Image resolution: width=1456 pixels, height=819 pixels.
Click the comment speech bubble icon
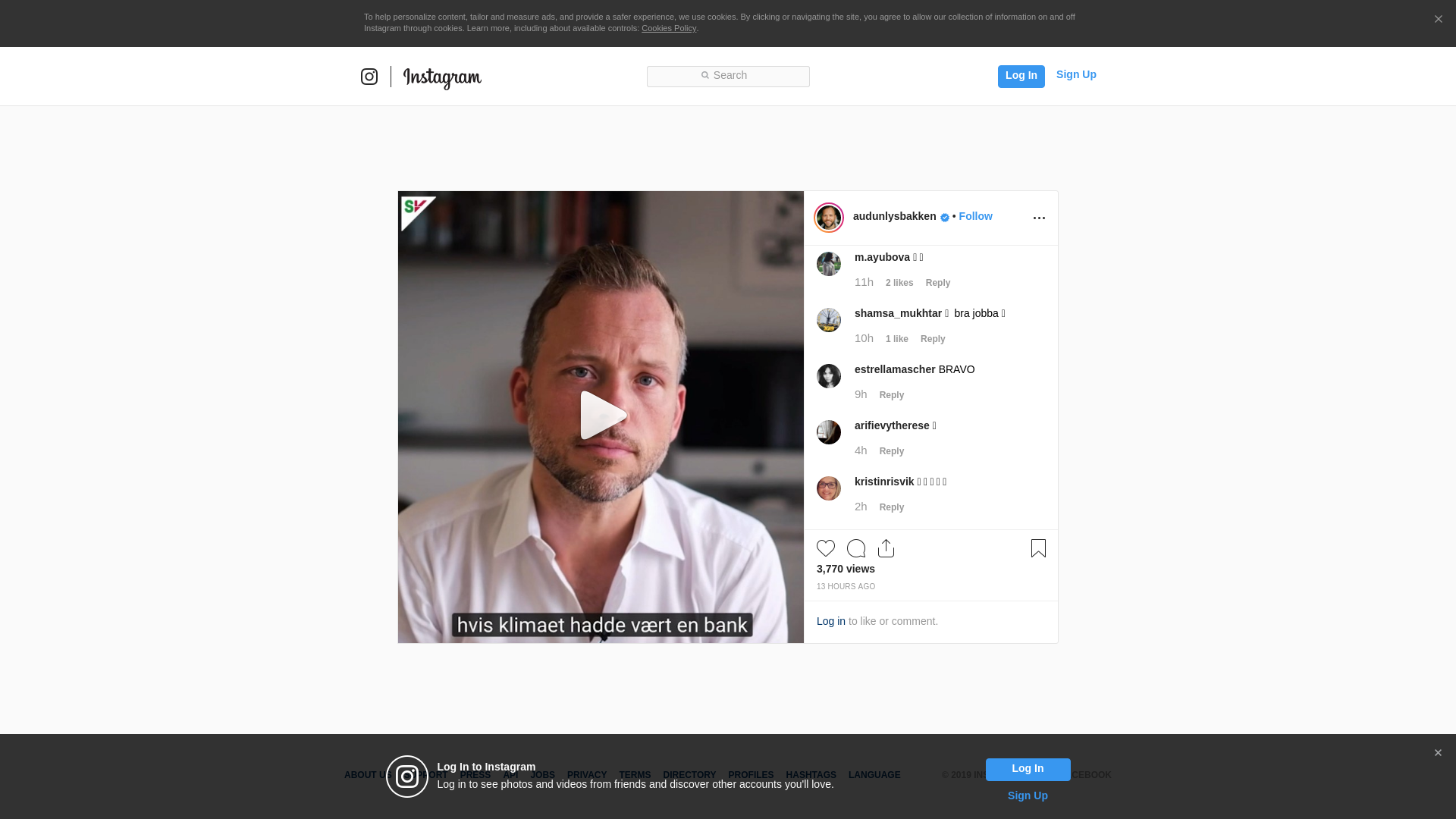(x=856, y=548)
